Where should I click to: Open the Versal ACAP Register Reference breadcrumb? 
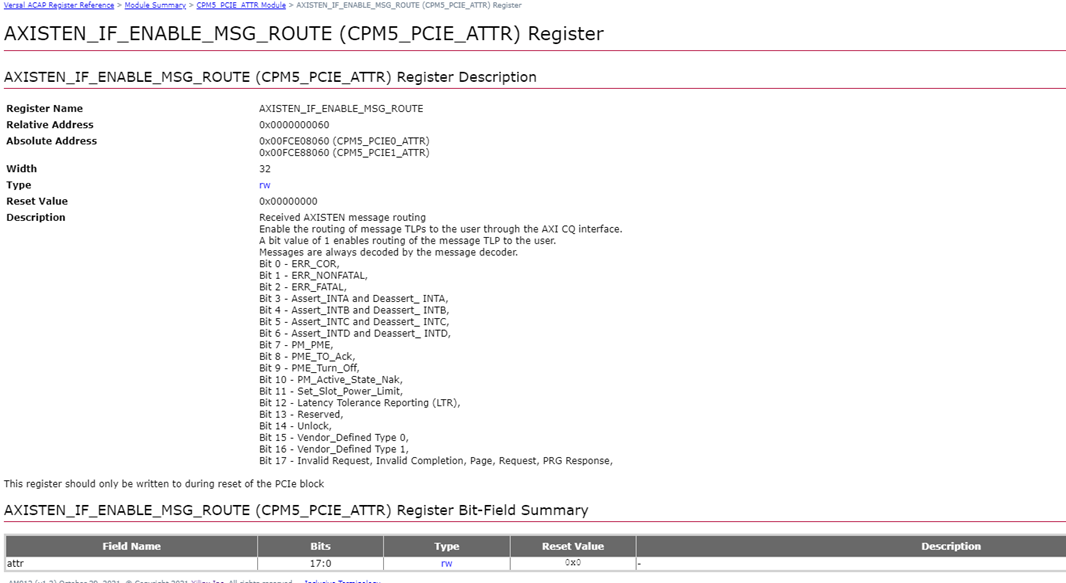[x=59, y=5]
